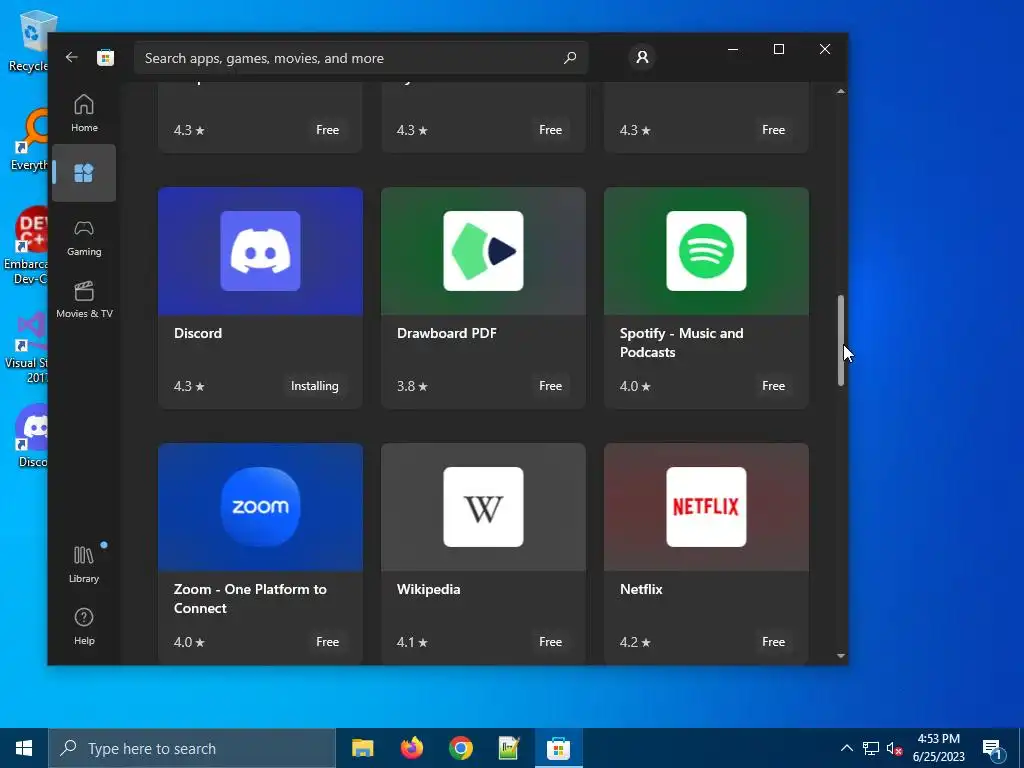This screenshot has height=768, width=1024.
Task: Open the Windows Start menu
Action: click(24, 748)
